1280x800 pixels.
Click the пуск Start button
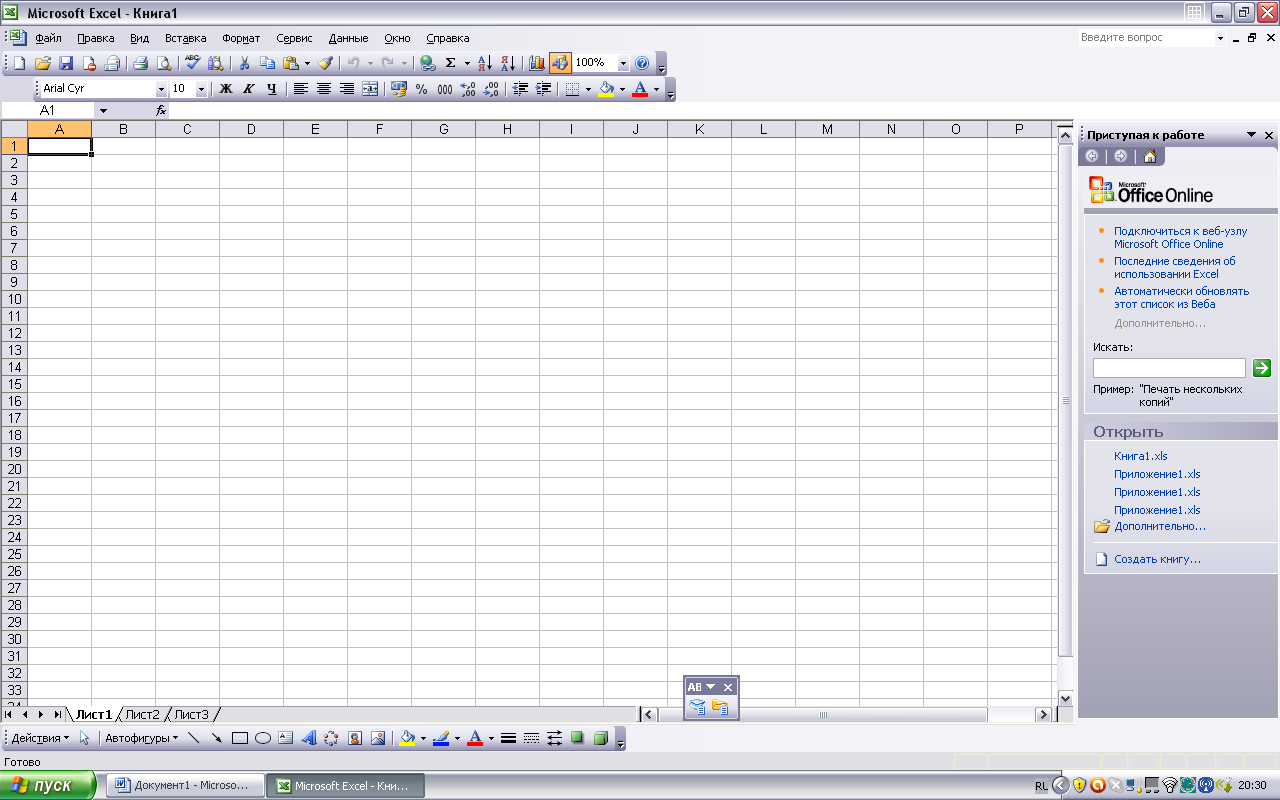coord(48,785)
